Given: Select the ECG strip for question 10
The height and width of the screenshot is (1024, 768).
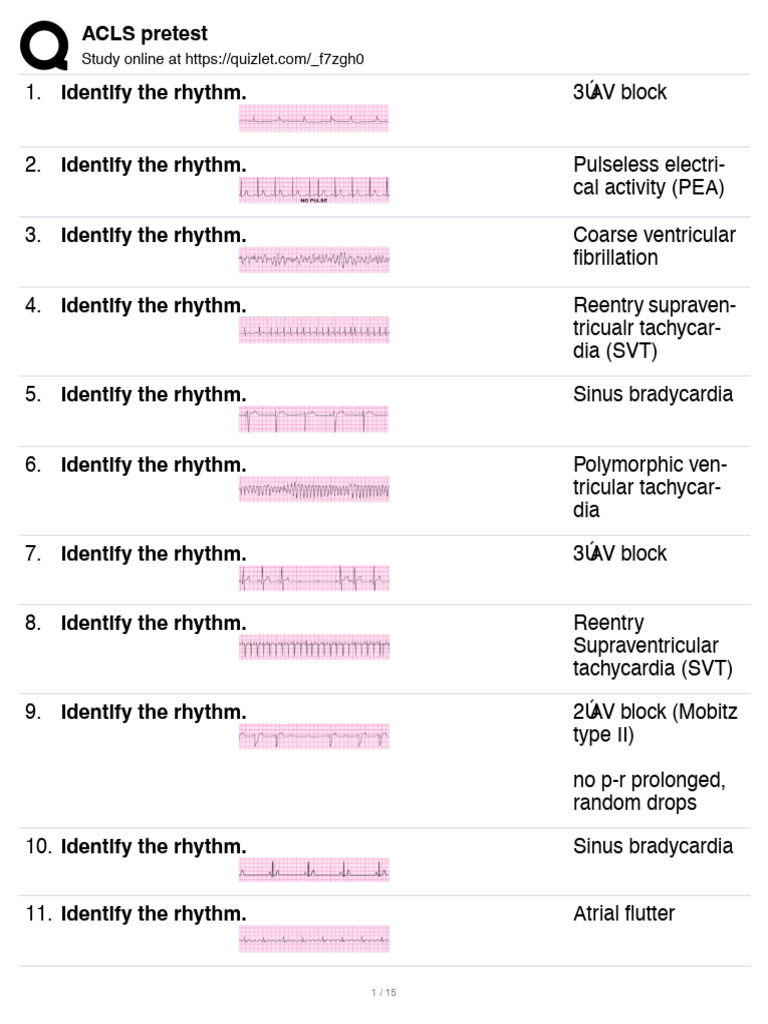Looking at the screenshot, I should (313, 871).
